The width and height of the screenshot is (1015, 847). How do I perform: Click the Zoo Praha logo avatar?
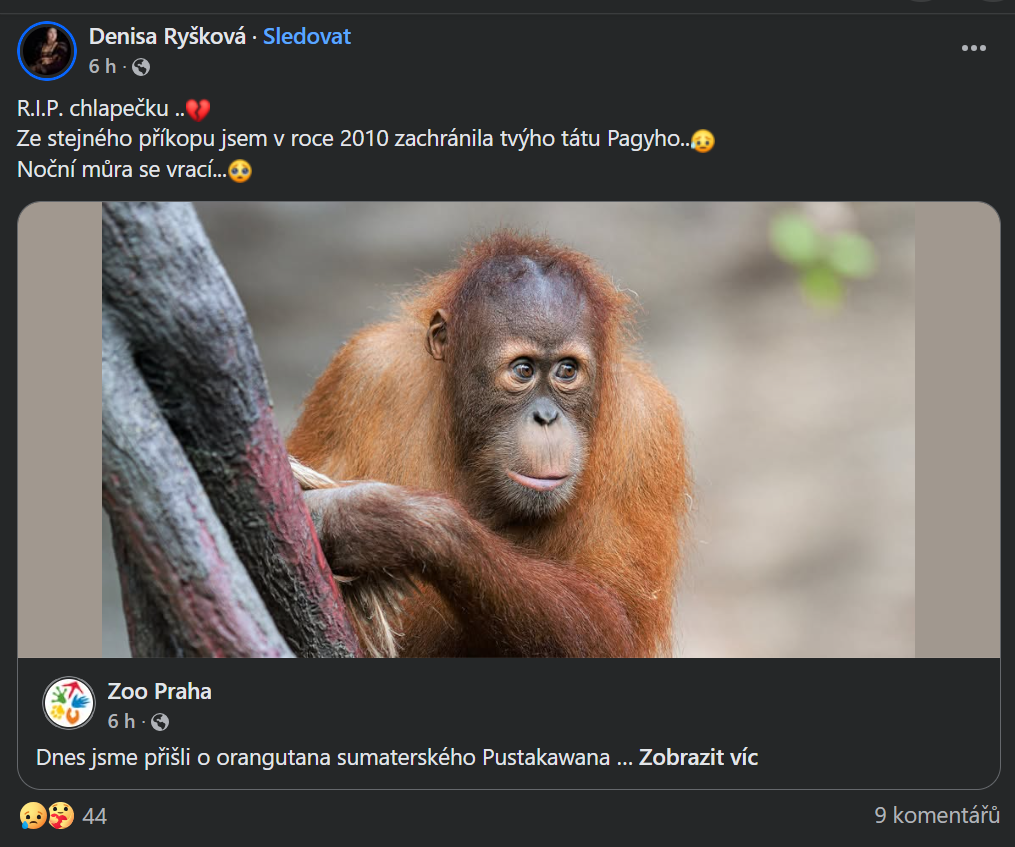point(68,703)
